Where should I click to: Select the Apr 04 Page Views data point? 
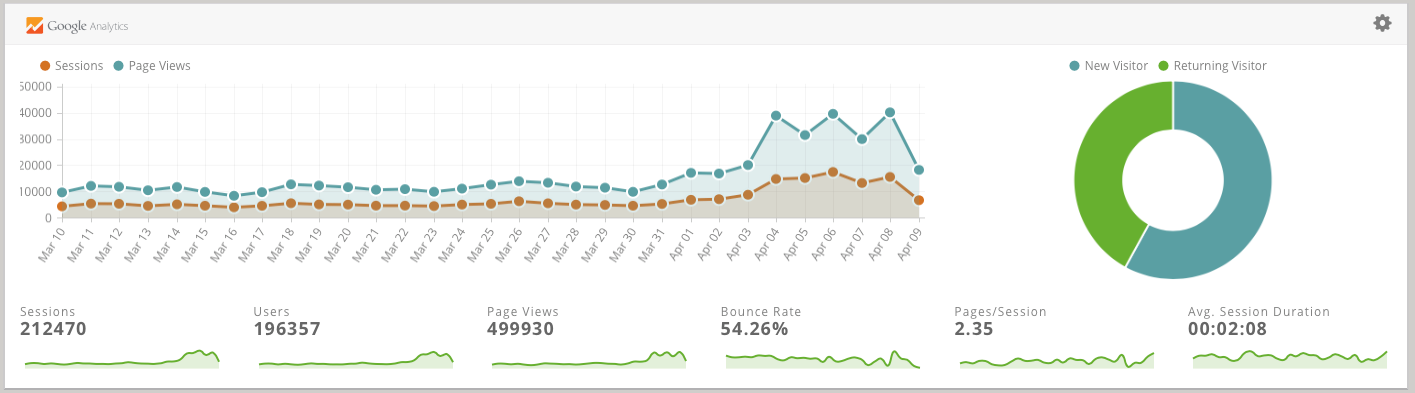(x=776, y=116)
